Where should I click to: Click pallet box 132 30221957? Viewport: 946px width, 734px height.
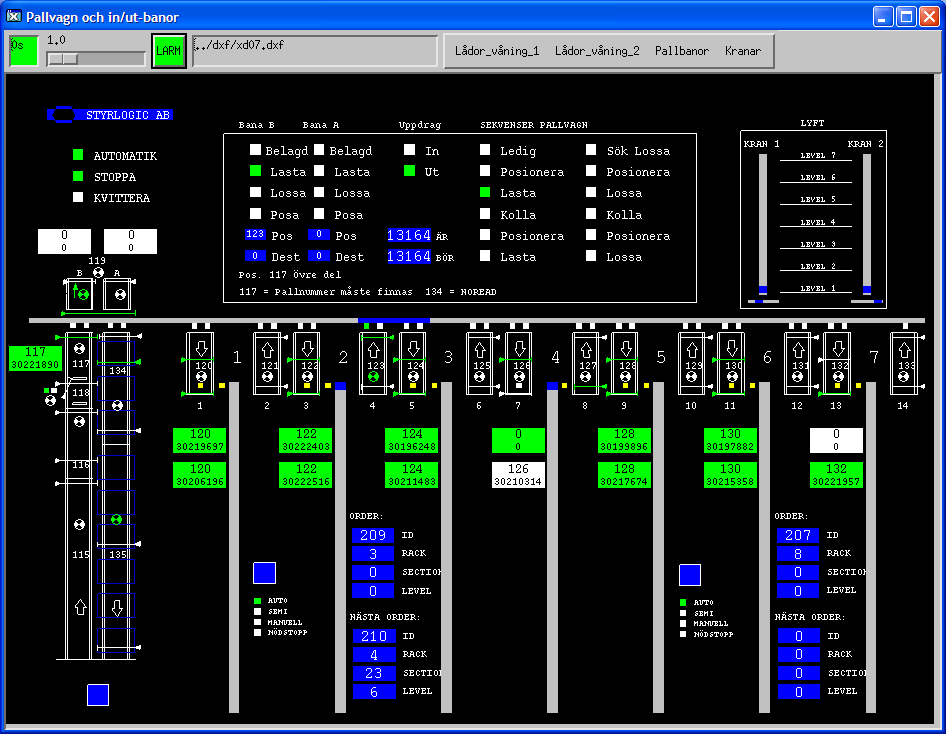tap(836, 475)
